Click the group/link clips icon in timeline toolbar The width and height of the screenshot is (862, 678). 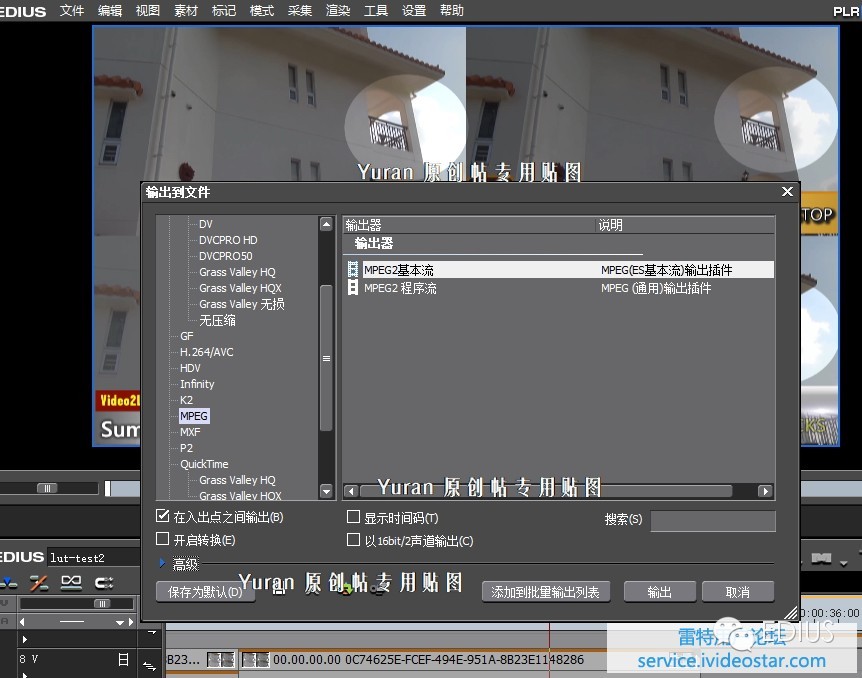point(71,583)
